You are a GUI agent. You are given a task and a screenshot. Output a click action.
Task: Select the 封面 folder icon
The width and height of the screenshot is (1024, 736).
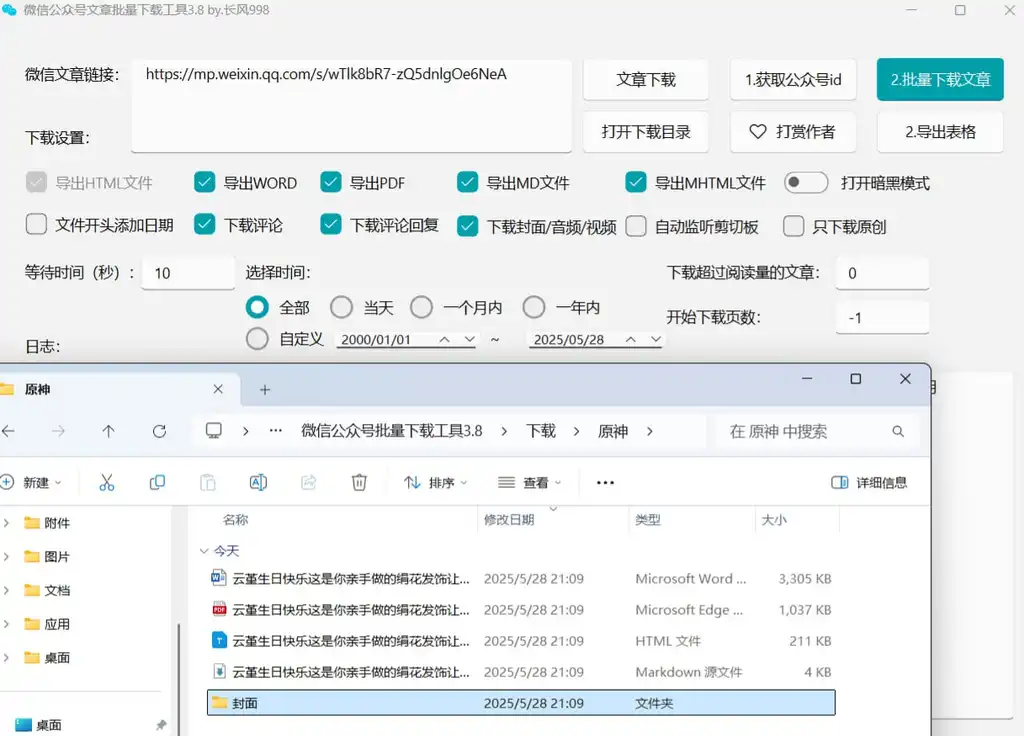(x=219, y=703)
